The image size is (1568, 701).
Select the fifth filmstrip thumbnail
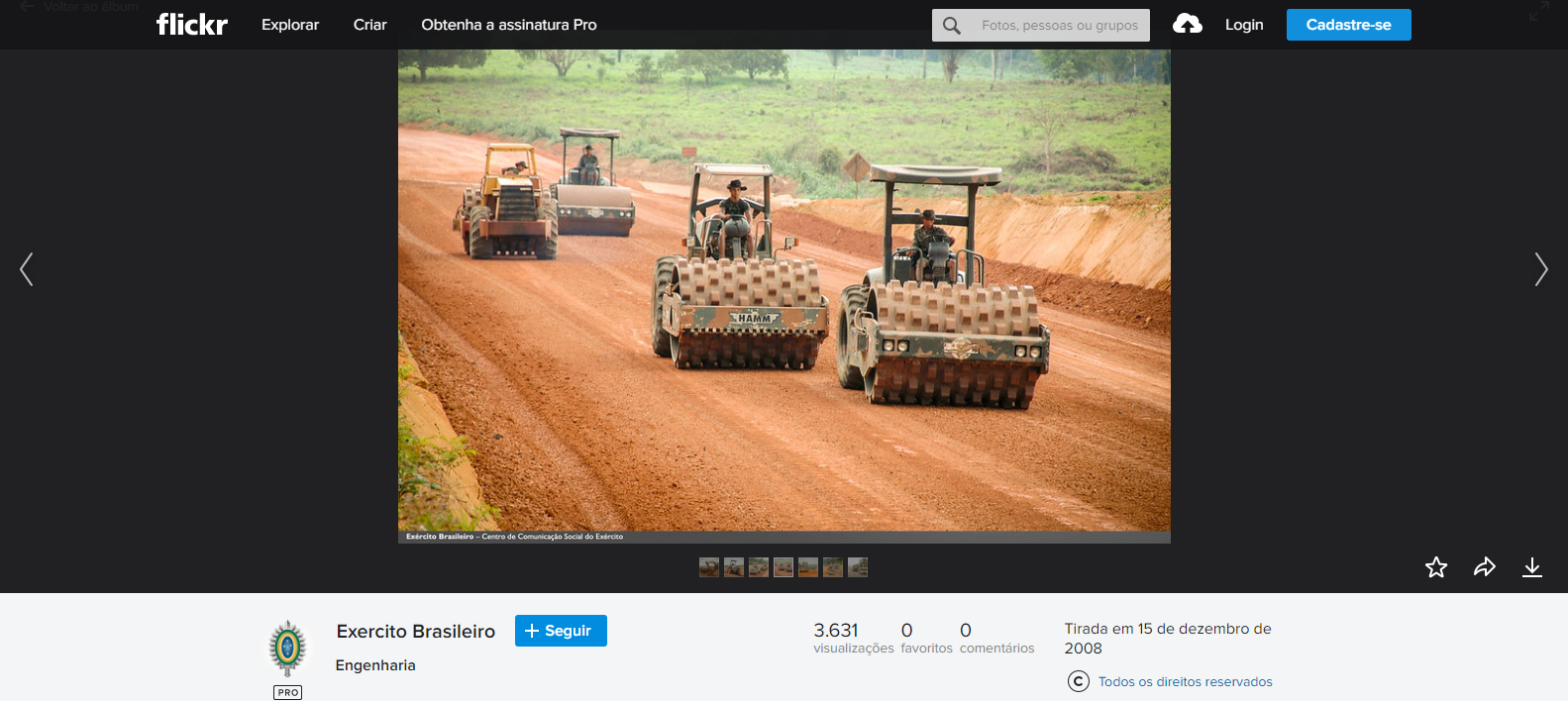coord(808,567)
